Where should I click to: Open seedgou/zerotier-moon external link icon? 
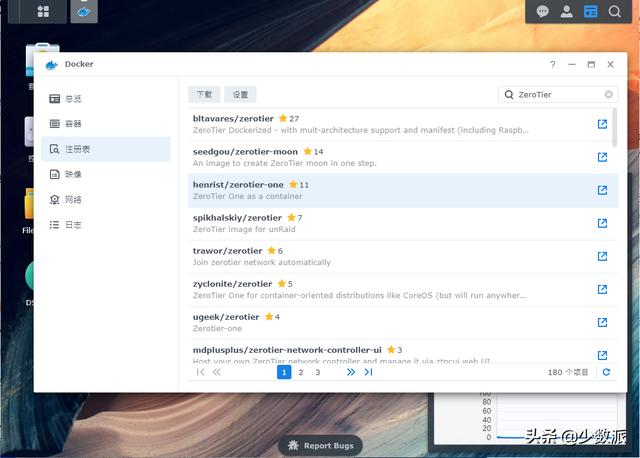pyautogui.click(x=602, y=157)
